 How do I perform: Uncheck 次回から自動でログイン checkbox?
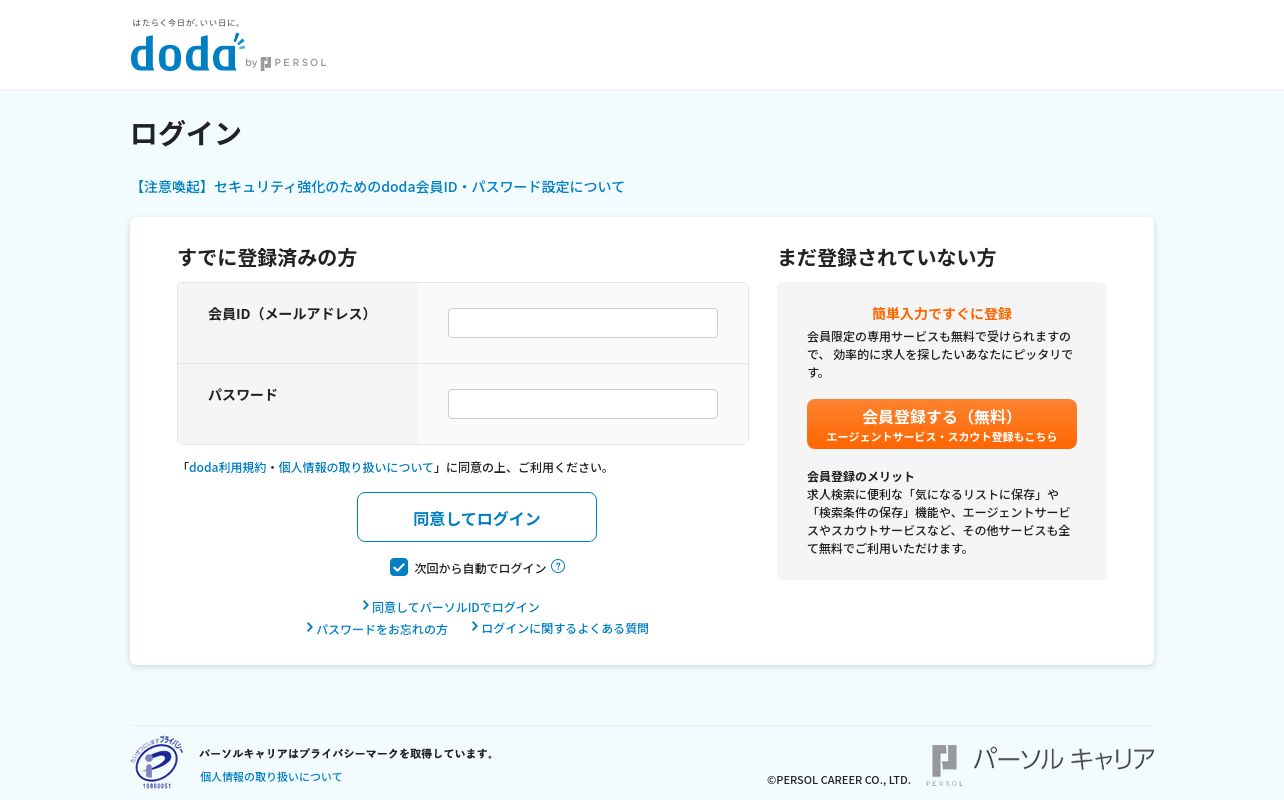(x=399, y=567)
